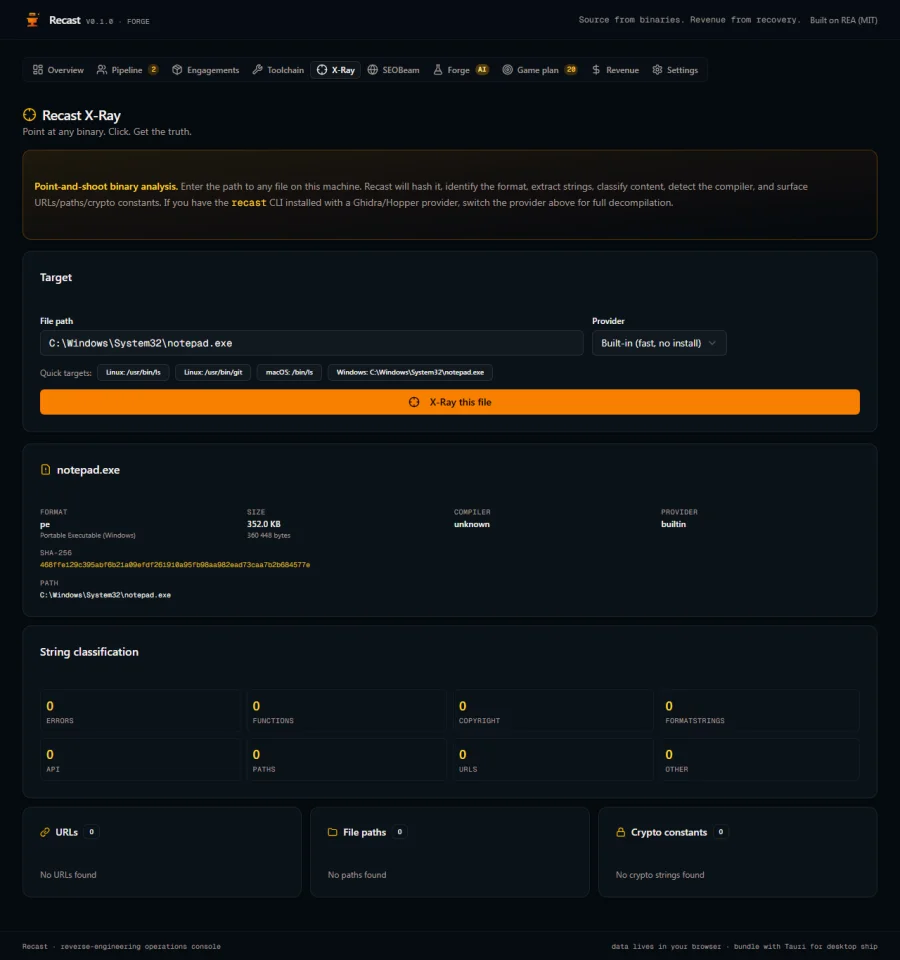Click the OTHER count tile

pyautogui.click(x=759, y=760)
